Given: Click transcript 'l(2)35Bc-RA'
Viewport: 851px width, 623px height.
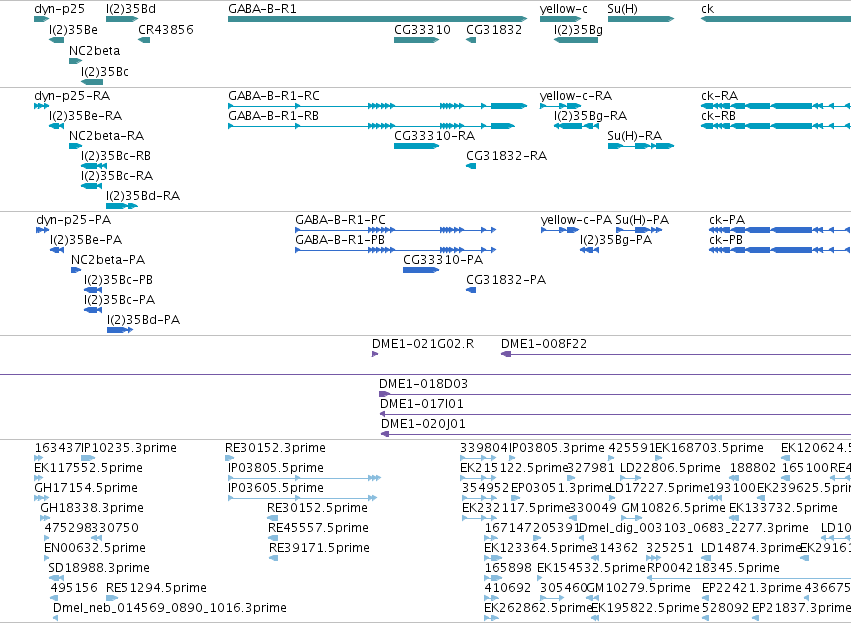Looking at the screenshot, I should pos(117,176).
